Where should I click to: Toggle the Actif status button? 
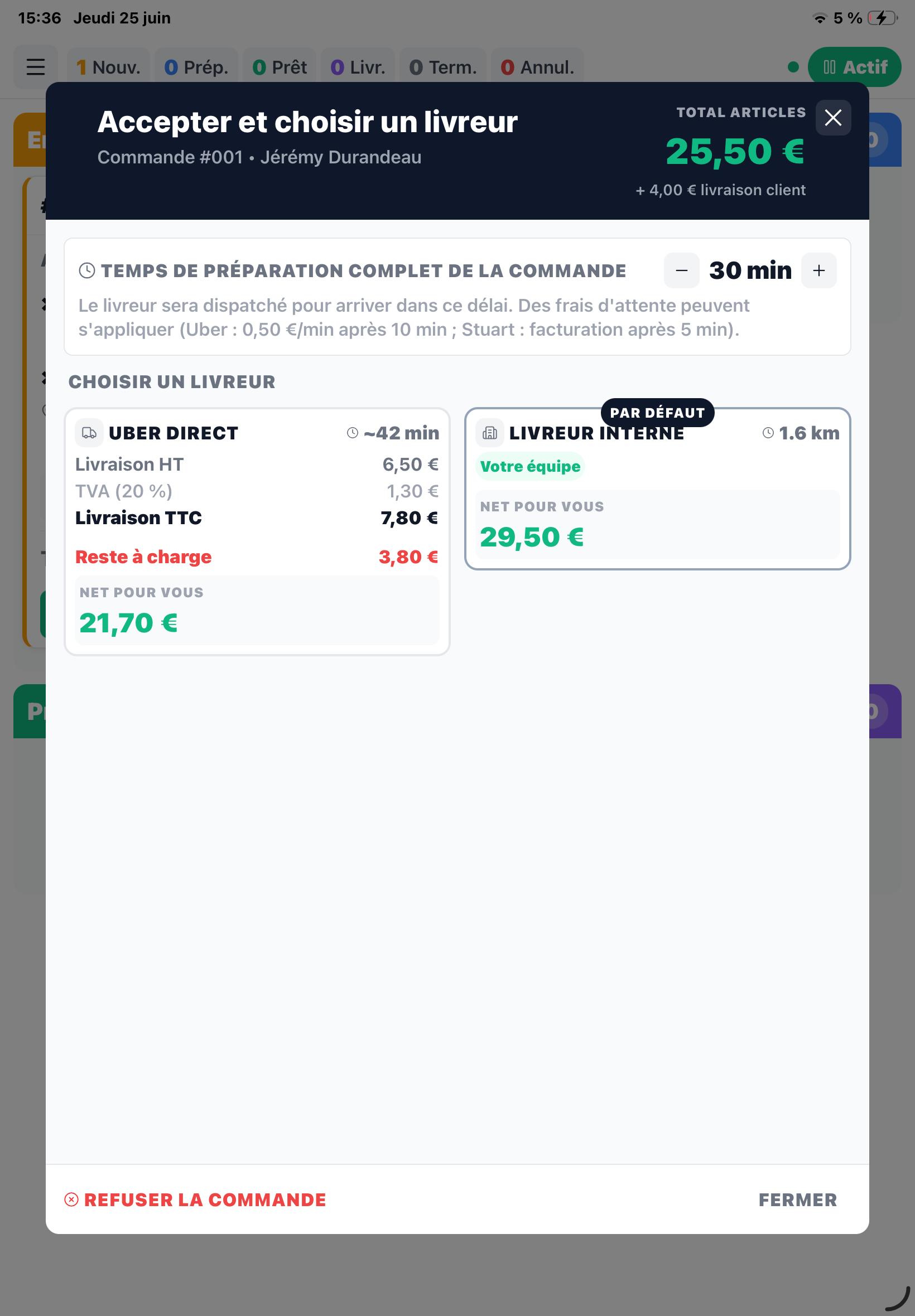coord(854,67)
